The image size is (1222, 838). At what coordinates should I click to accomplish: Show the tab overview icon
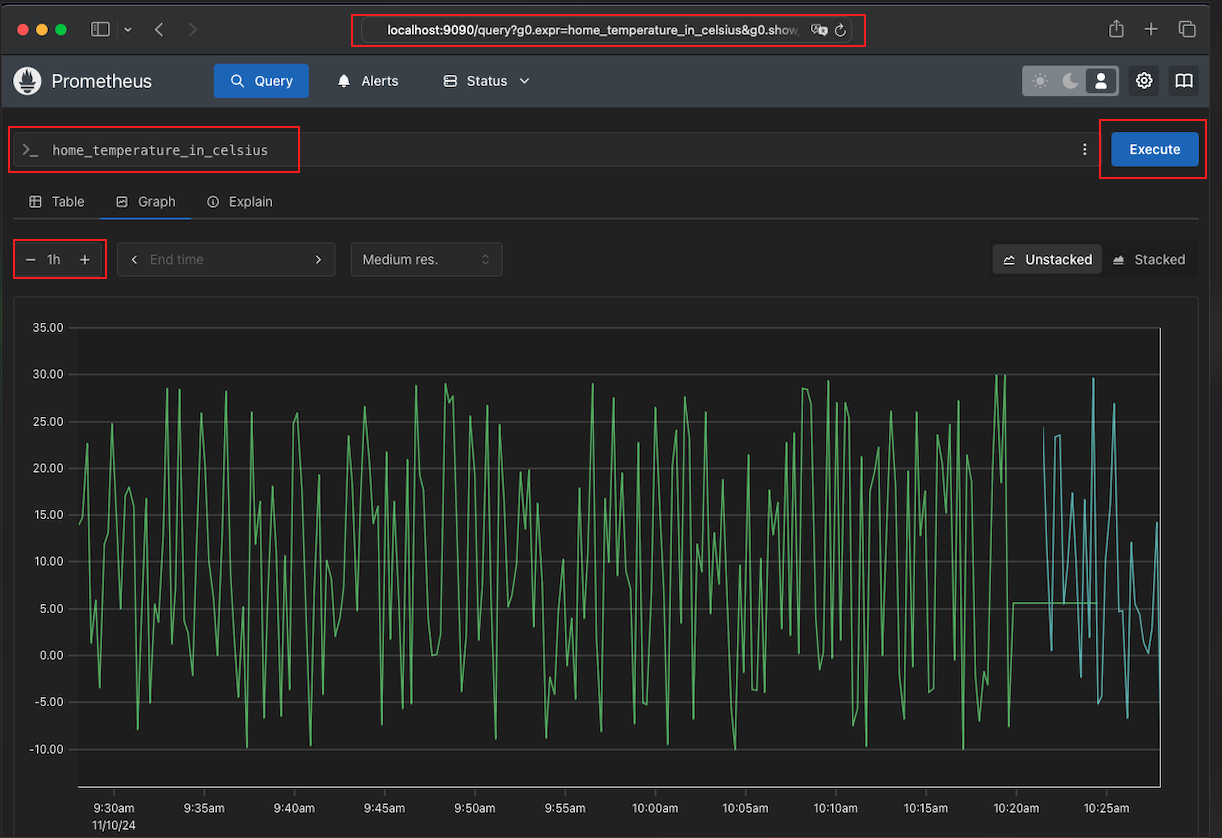point(1187,29)
